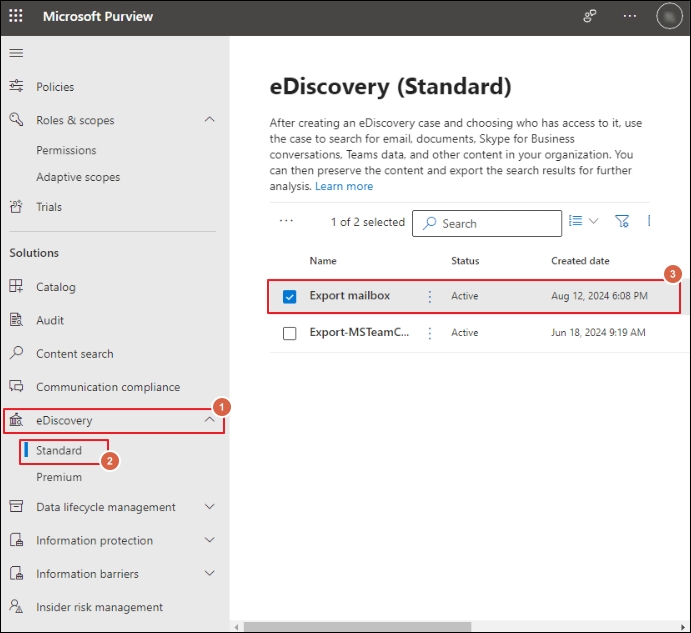Open the toolbar ellipsis left of selection count
This screenshot has height=633, width=691.
click(286, 220)
